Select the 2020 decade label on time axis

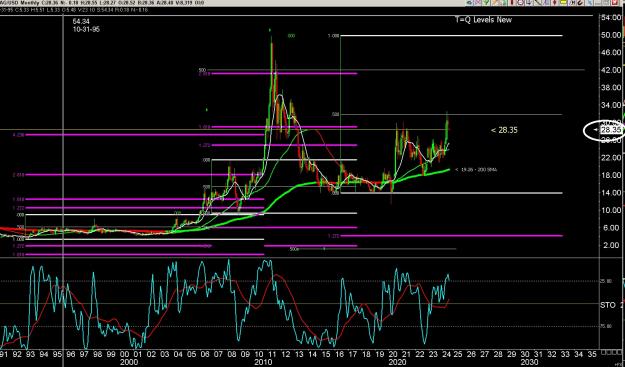pos(397,362)
